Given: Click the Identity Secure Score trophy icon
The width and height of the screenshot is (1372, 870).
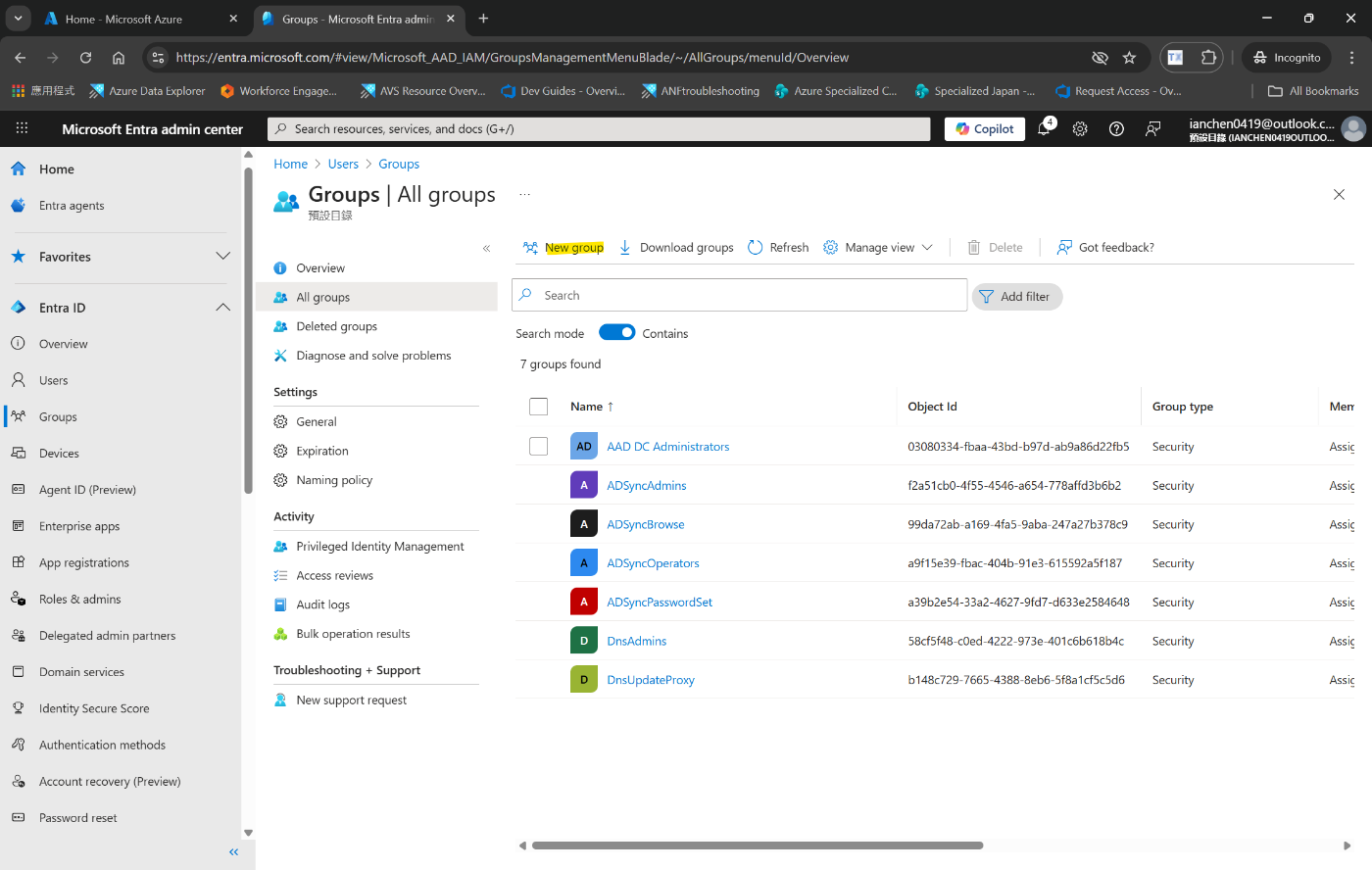Looking at the screenshot, I should pos(18,708).
